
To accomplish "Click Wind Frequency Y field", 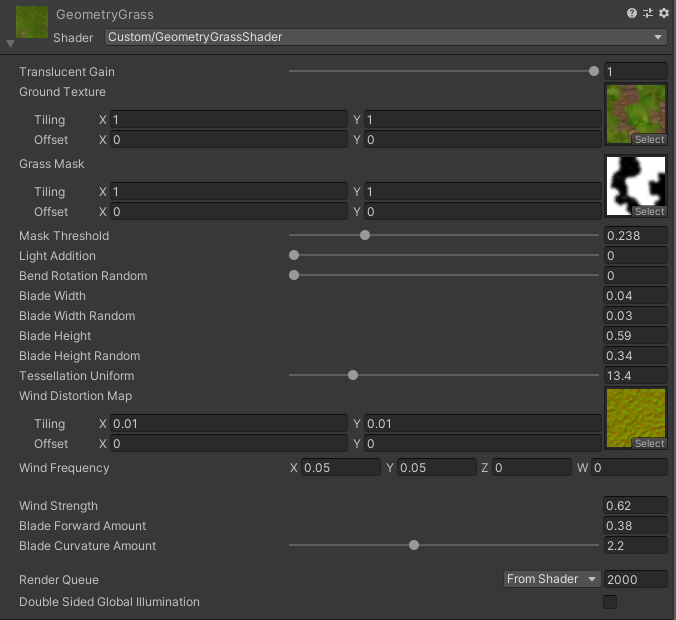I will coord(436,467).
